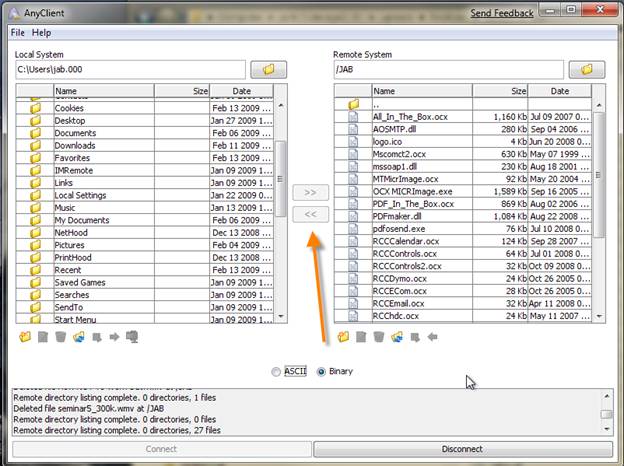Select the OCX MICRImage.exe file

pyautogui.click(x=463, y=191)
